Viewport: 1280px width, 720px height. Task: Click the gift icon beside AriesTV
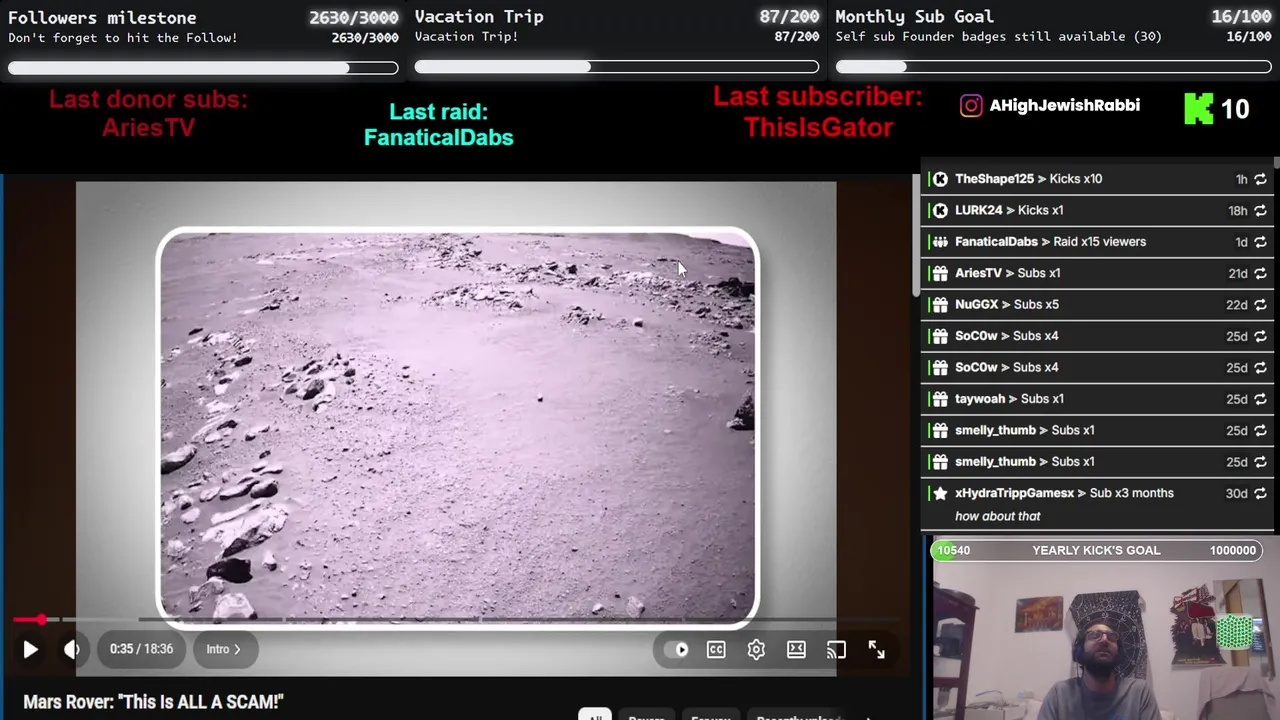tap(940, 273)
